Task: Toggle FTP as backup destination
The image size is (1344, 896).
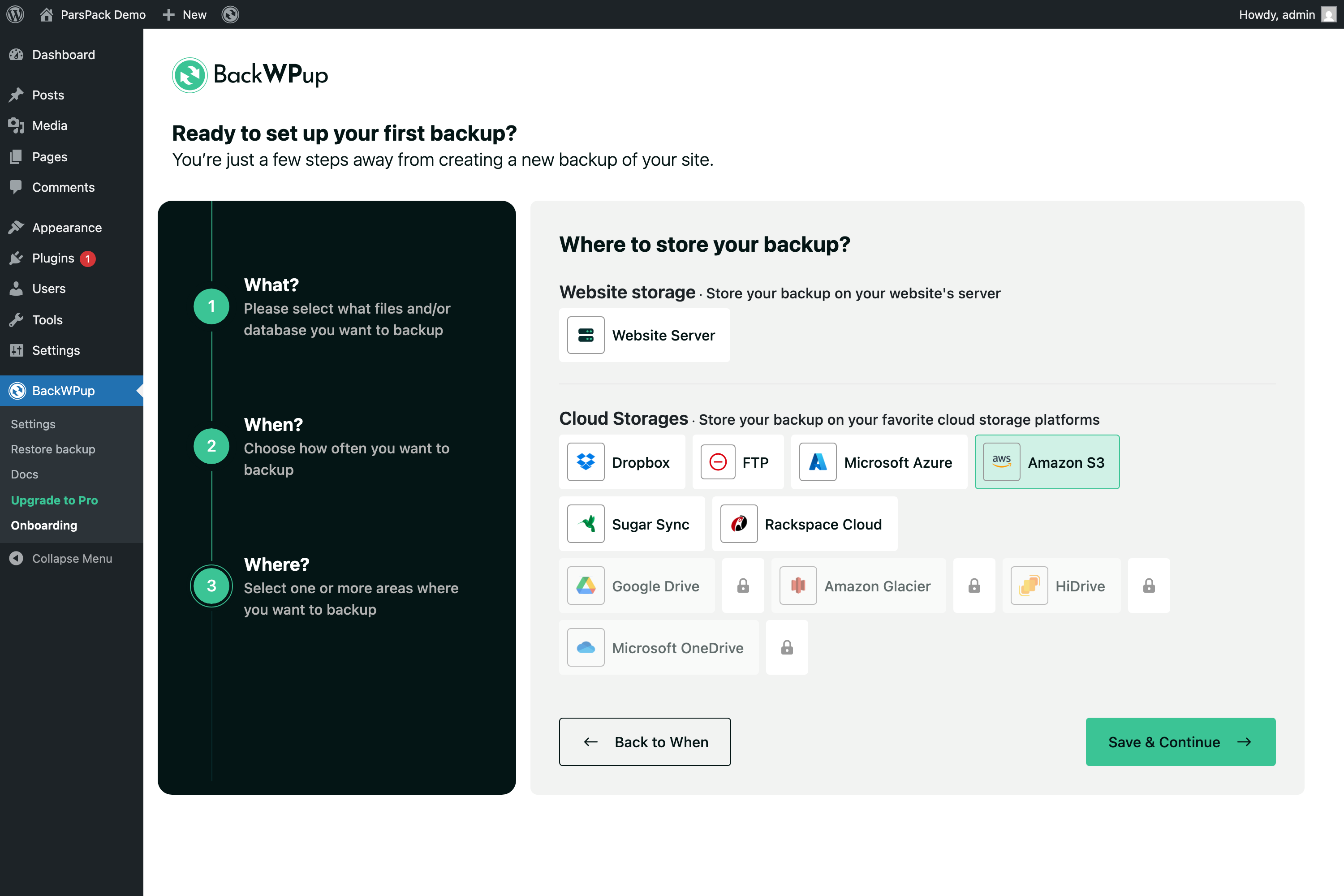Action: coord(738,462)
